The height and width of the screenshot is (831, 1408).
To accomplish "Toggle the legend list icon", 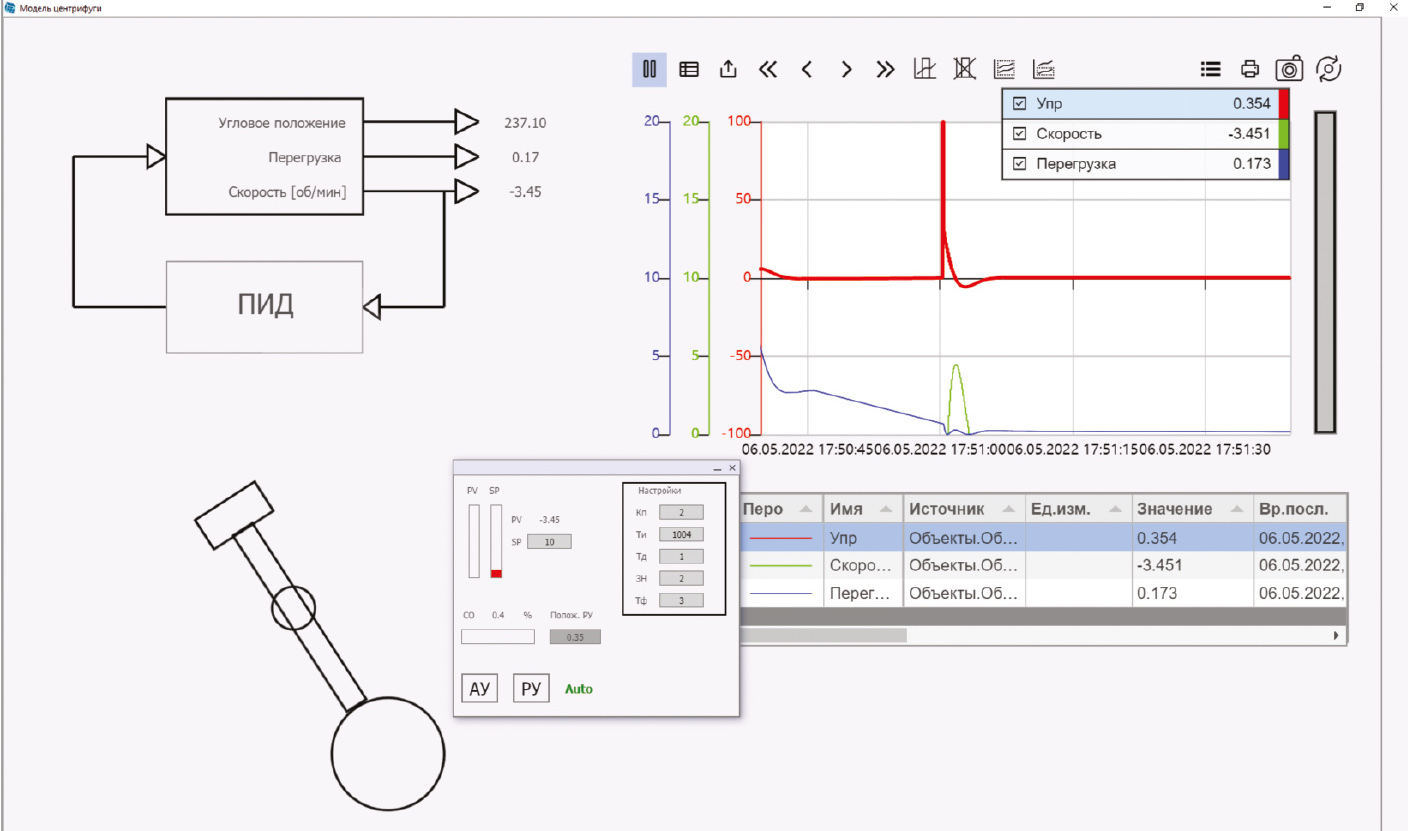I will click(x=1210, y=69).
